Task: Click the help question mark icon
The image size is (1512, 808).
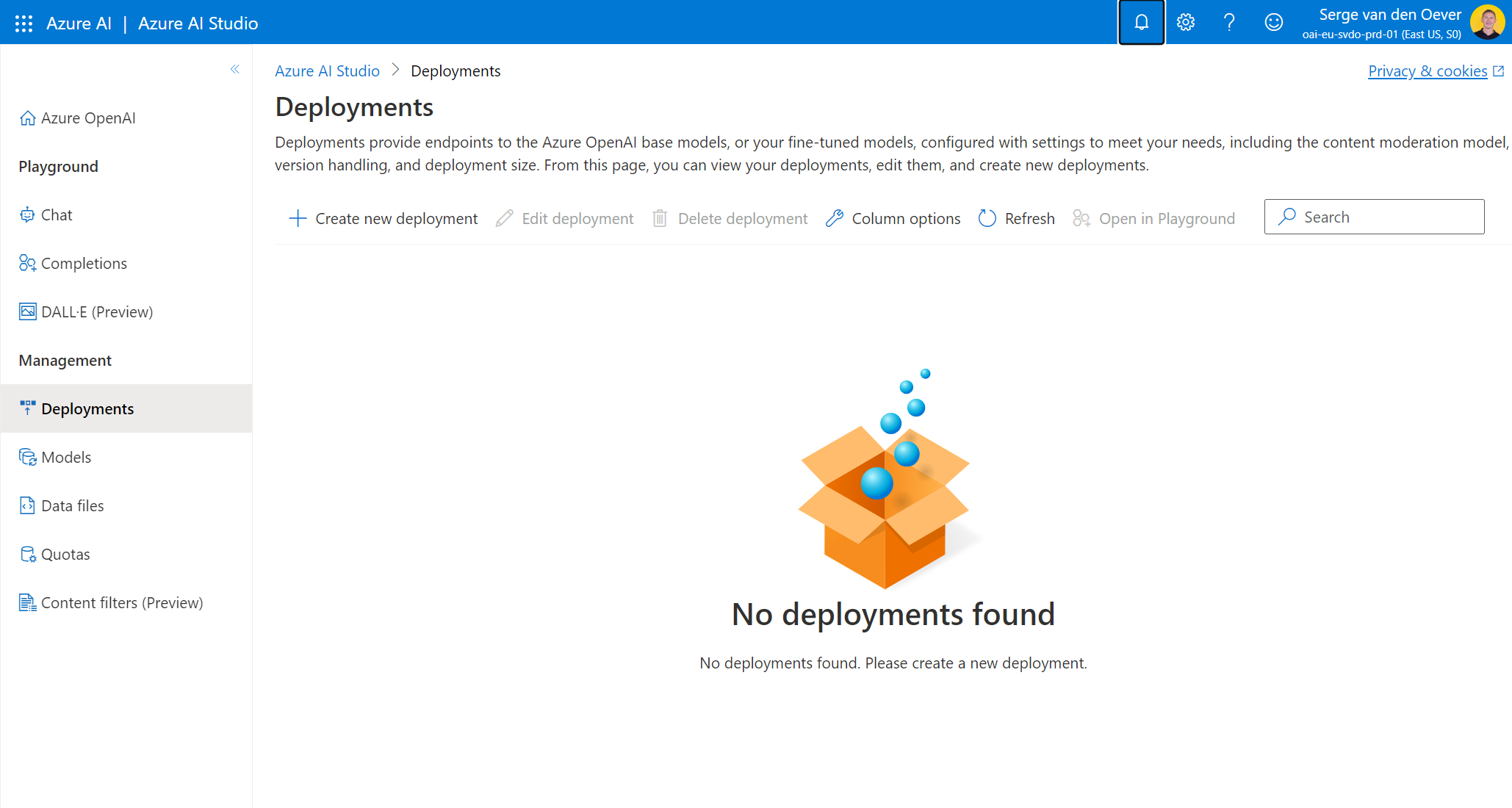Action: (1228, 21)
